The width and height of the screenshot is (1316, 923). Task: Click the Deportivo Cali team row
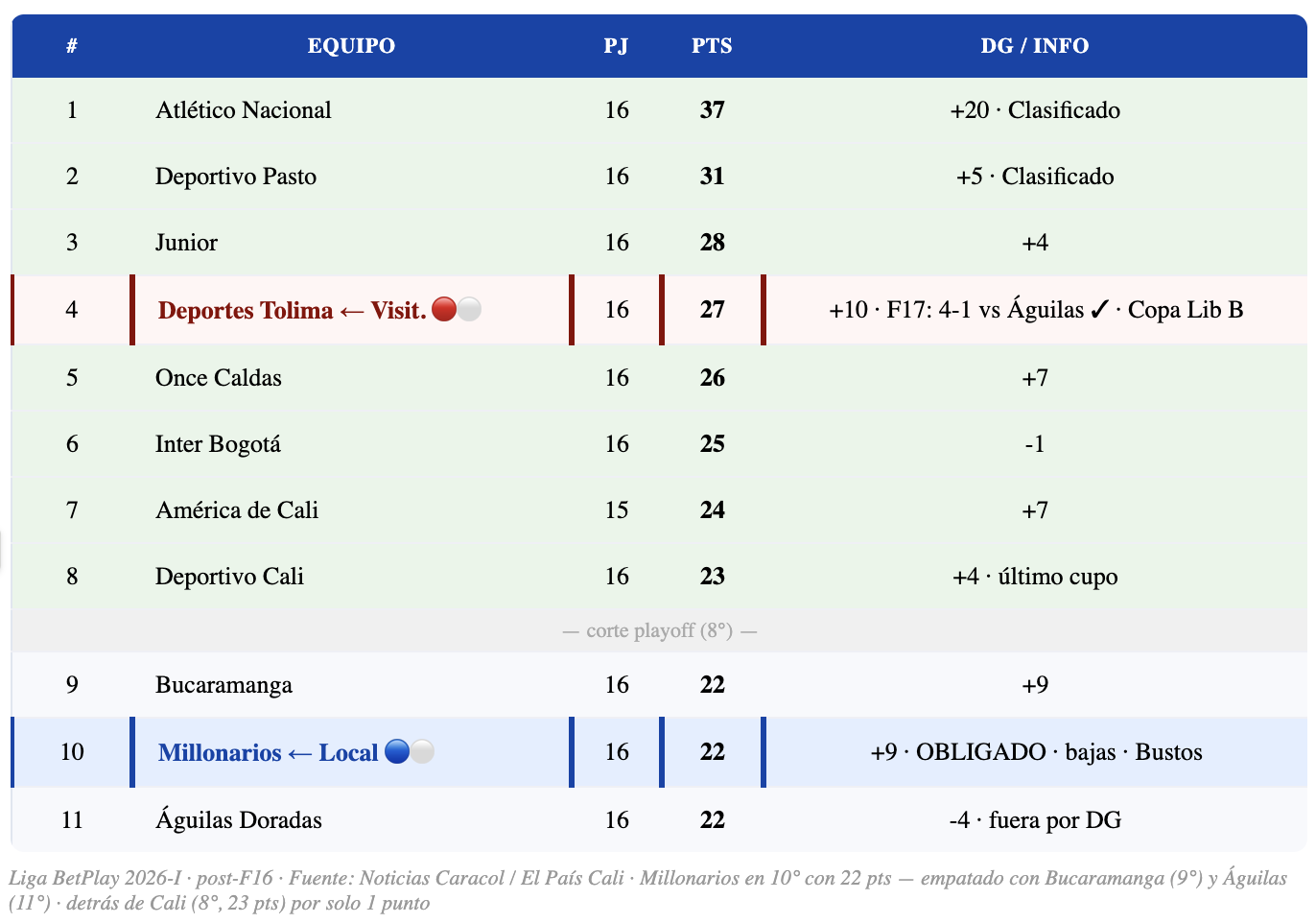(x=659, y=577)
